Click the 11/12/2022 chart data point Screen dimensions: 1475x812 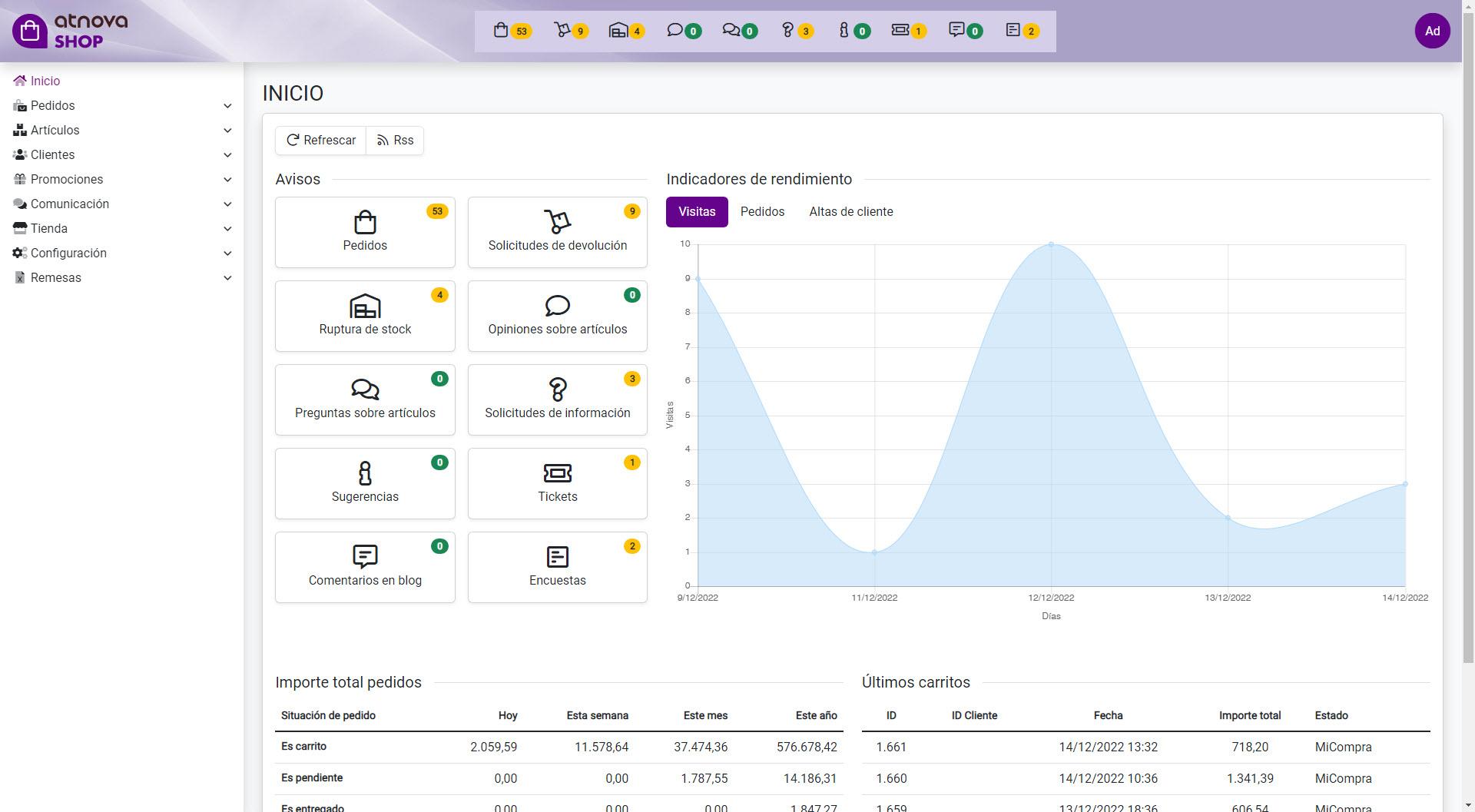point(874,552)
